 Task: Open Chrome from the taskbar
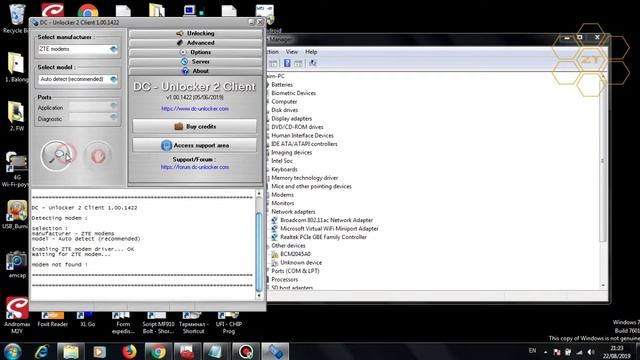pyautogui.click(x=158, y=351)
